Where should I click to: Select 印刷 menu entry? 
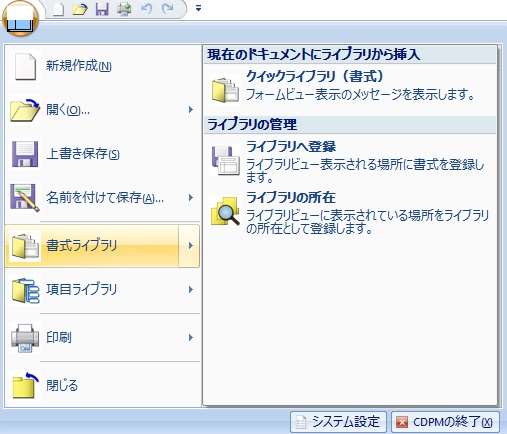pyautogui.click(x=102, y=338)
